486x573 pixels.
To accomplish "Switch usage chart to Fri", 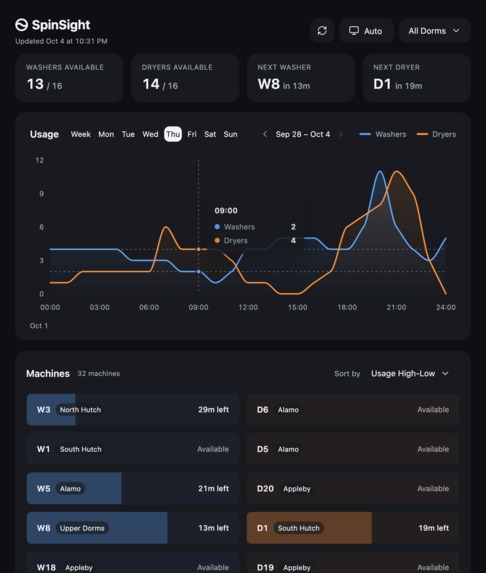I will (x=192, y=134).
